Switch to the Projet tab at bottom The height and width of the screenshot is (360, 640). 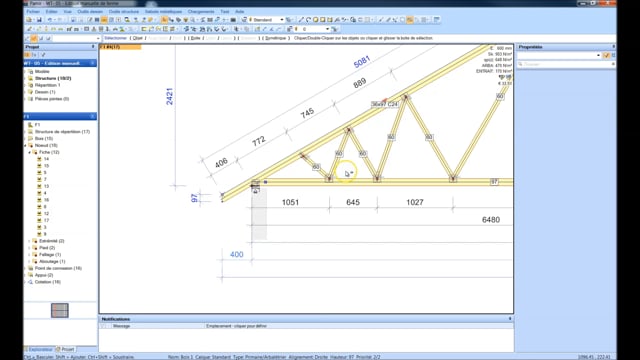[65, 349]
